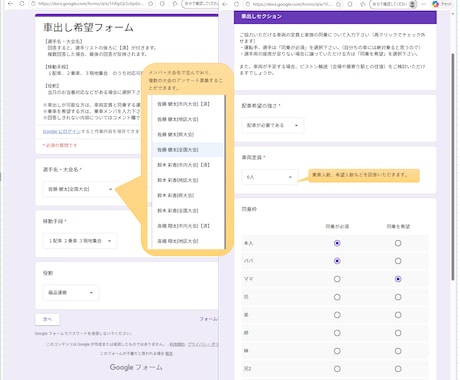Click the 車出しセクション header text
The width and height of the screenshot is (460, 380).
coord(262,16)
